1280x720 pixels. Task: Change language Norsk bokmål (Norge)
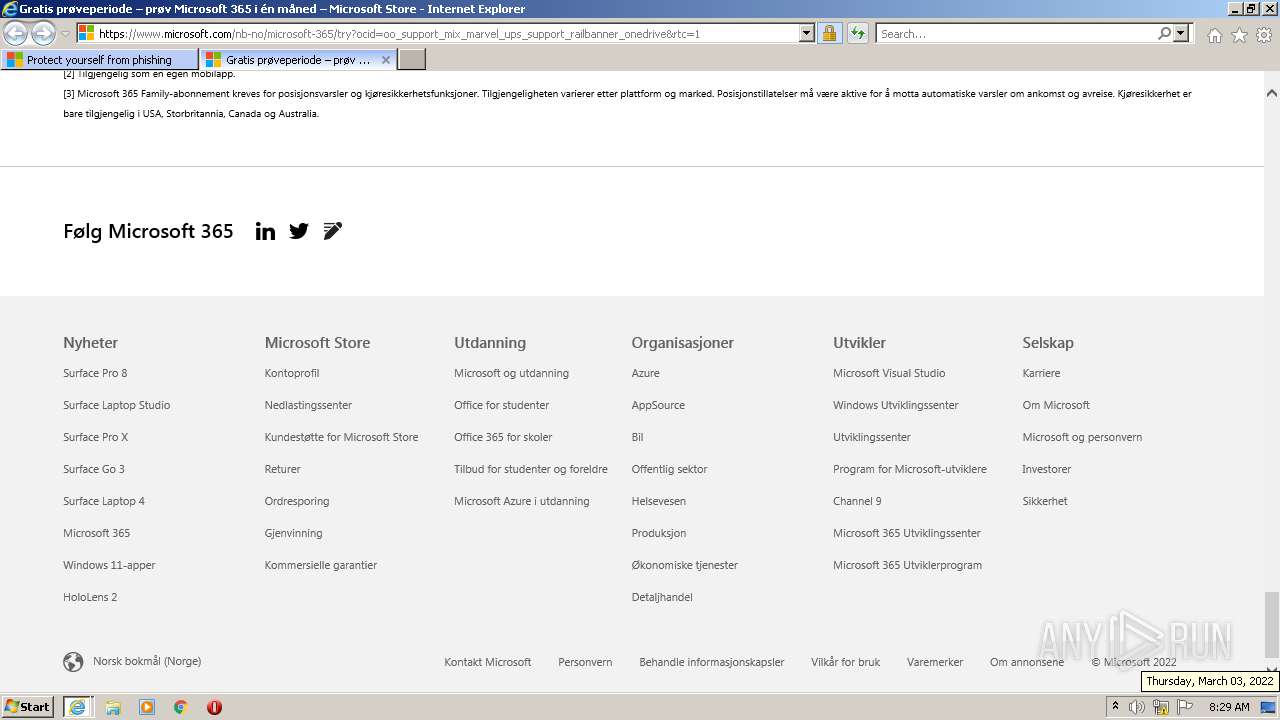point(147,661)
